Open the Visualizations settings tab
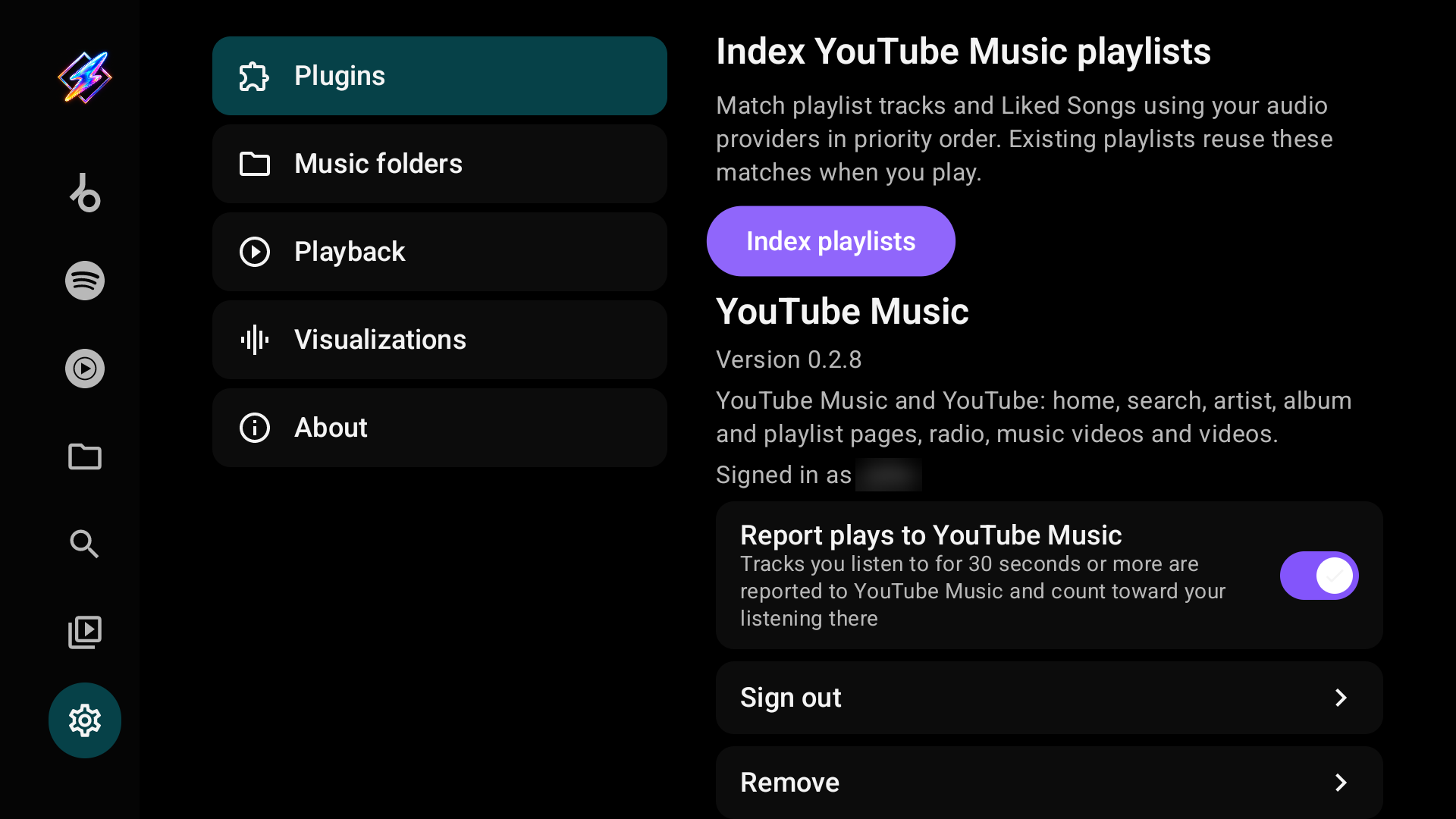The height and width of the screenshot is (819, 1456). 440,340
